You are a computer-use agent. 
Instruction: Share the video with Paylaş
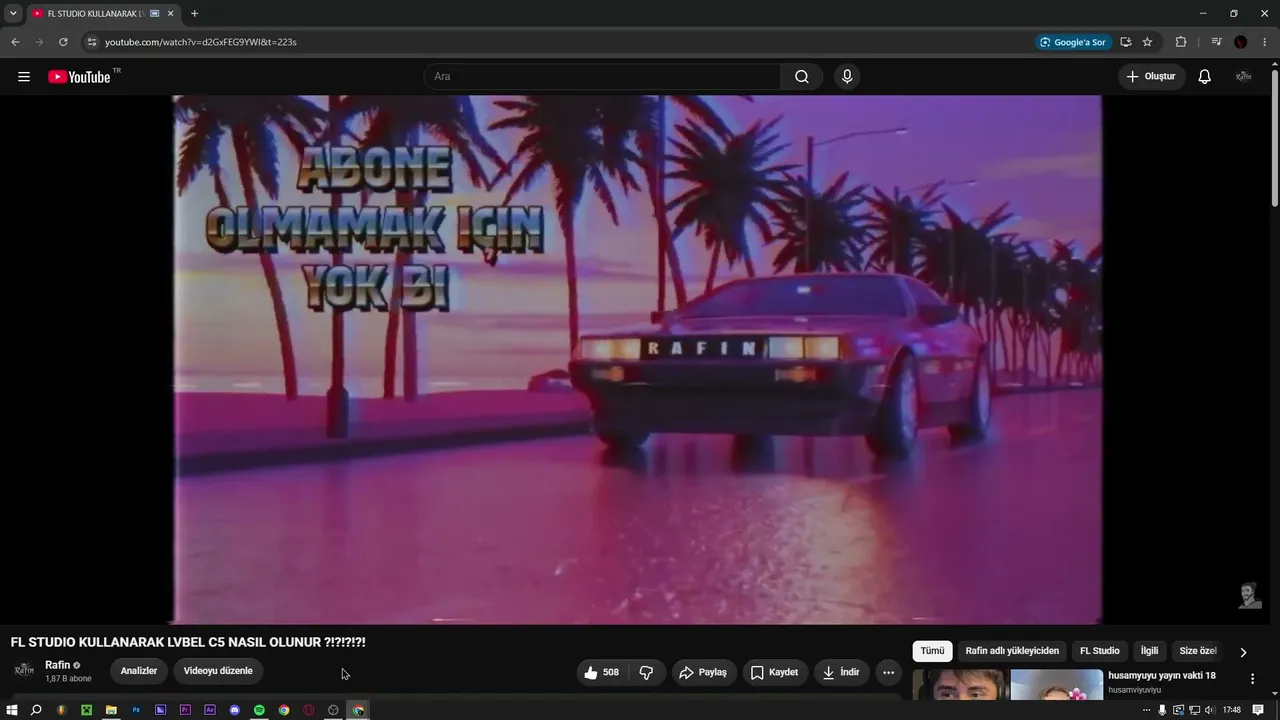[x=704, y=673]
